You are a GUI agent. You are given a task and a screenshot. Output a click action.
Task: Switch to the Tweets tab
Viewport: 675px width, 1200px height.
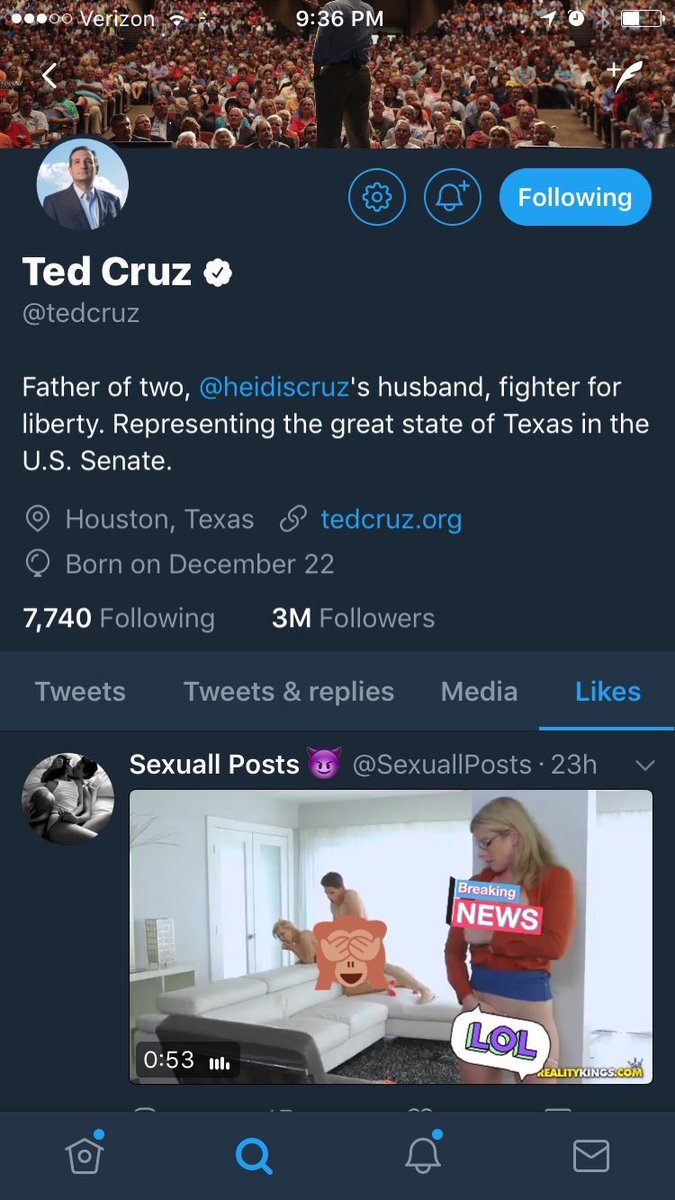tap(80, 692)
